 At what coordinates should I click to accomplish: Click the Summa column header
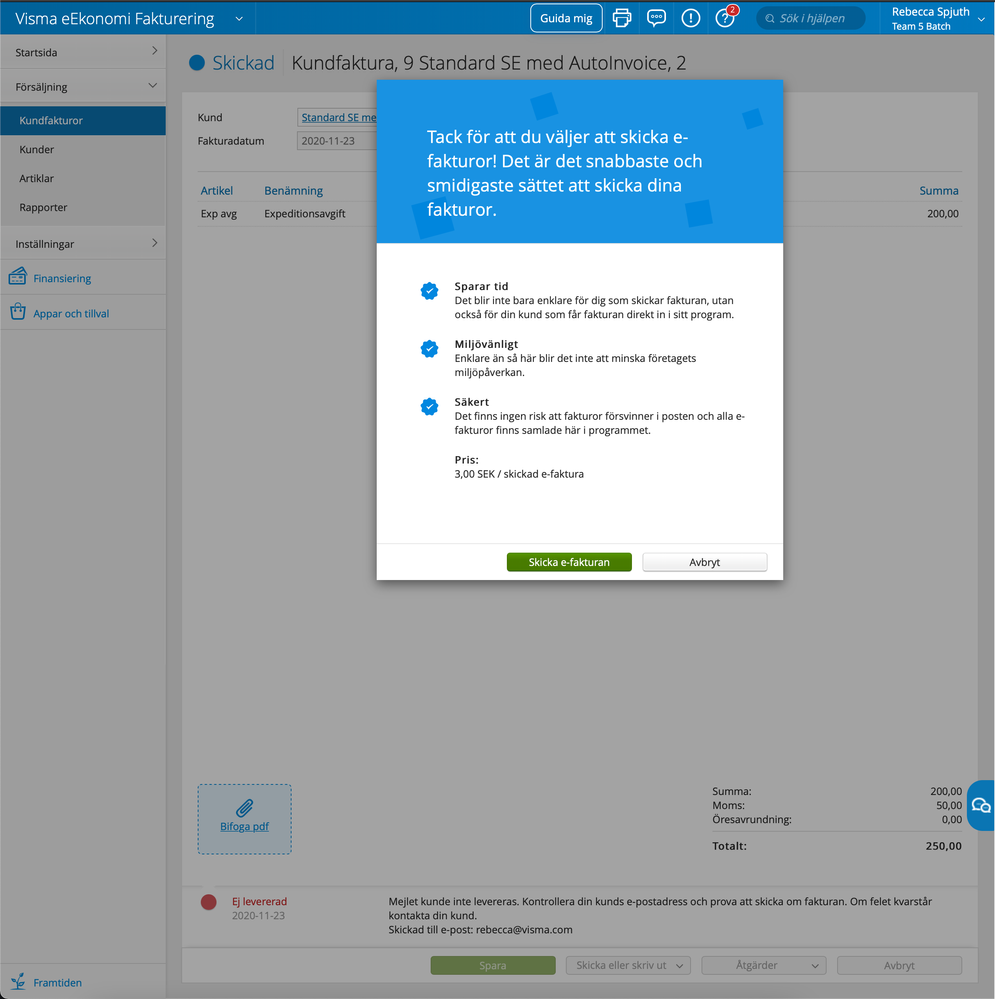click(938, 190)
